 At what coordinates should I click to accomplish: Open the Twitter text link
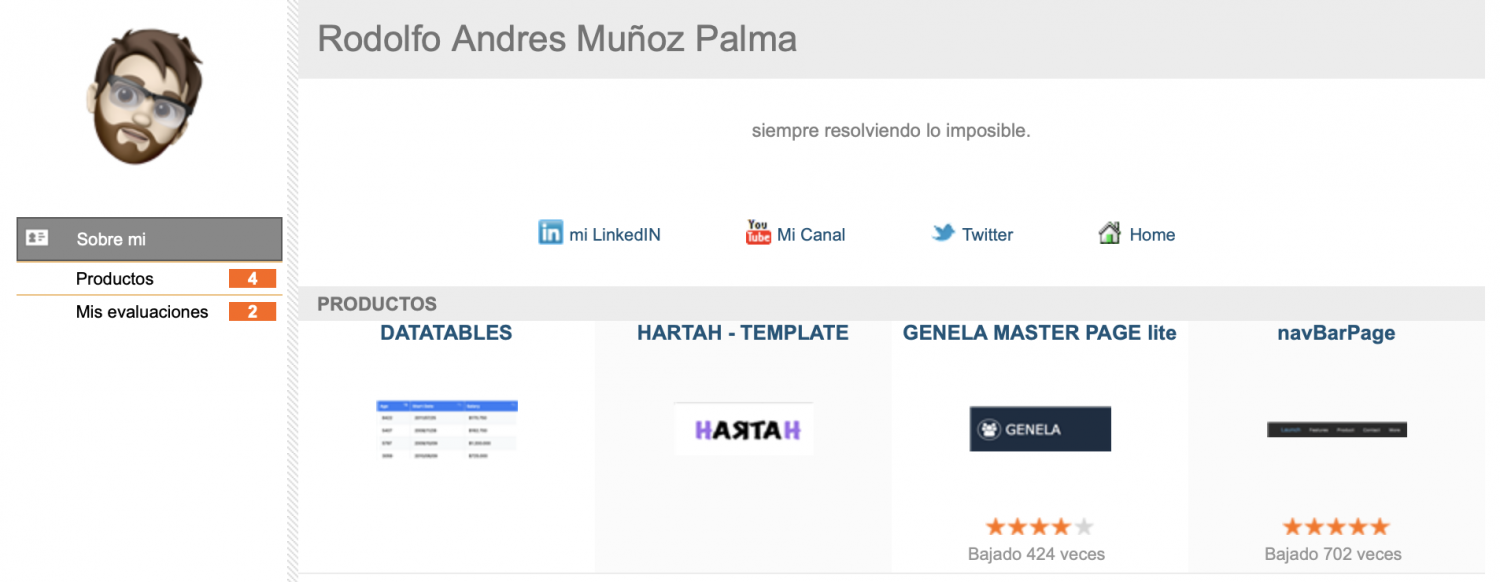[987, 235]
